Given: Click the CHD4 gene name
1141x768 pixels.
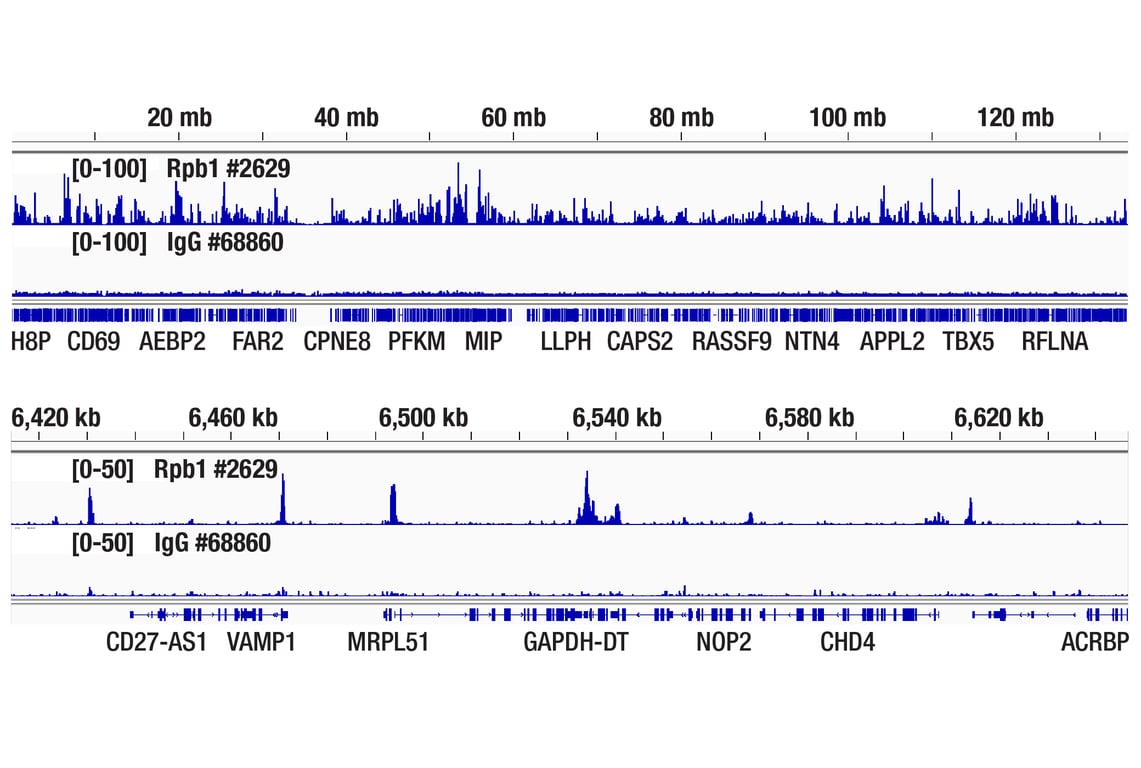Looking at the screenshot, I should [x=847, y=642].
